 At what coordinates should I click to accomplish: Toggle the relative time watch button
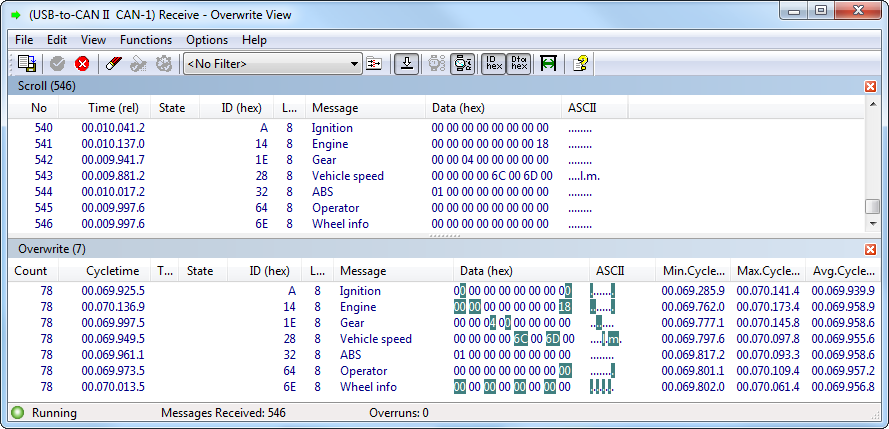[x=463, y=63]
